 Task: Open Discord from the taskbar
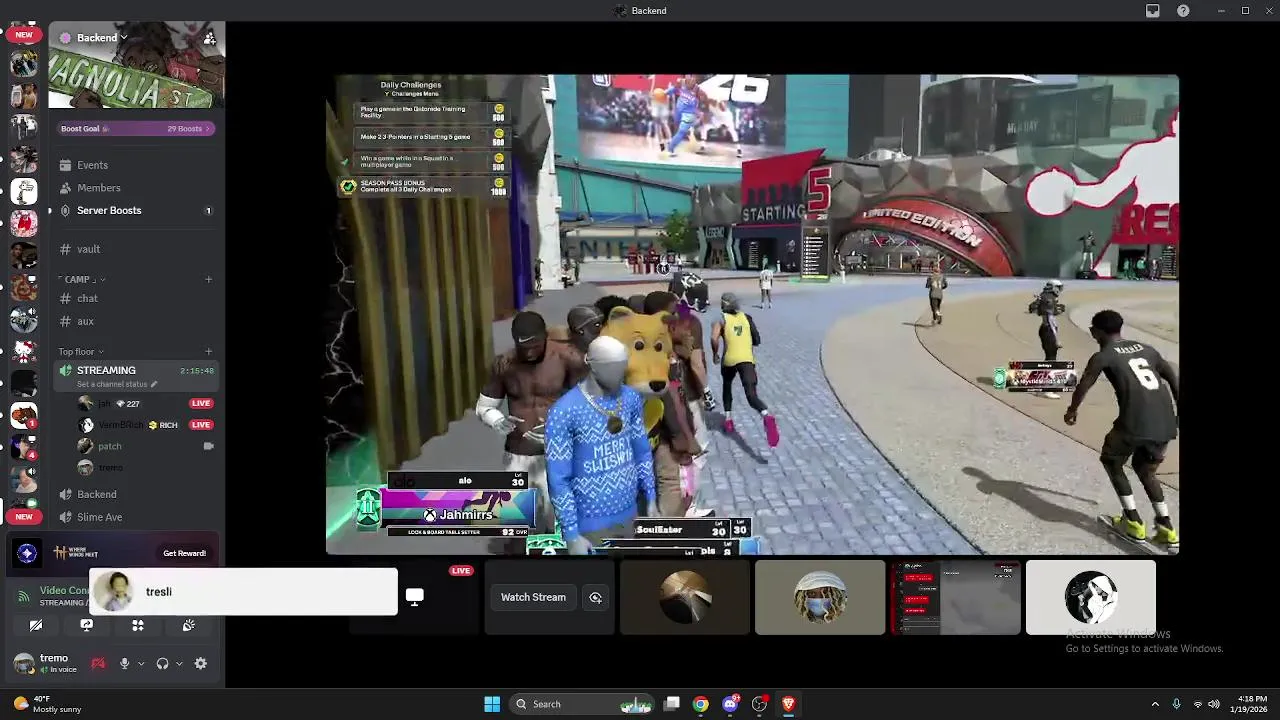click(x=730, y=704)
